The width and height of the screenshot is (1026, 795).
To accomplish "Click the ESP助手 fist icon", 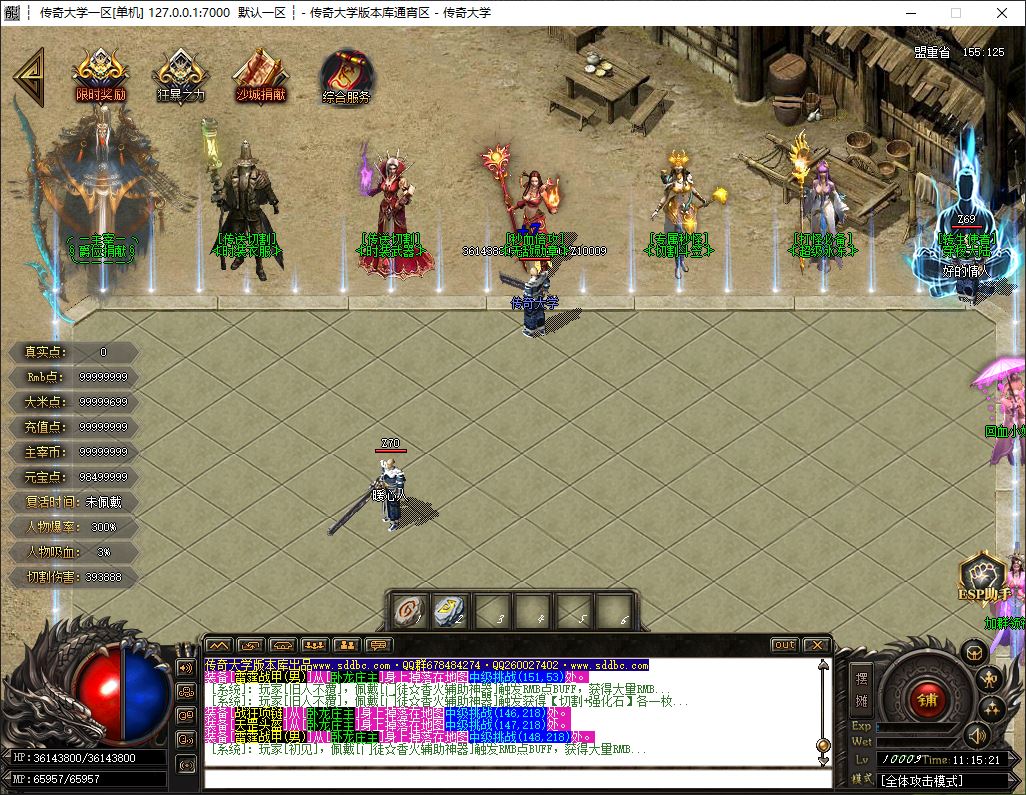I will 983,577.
